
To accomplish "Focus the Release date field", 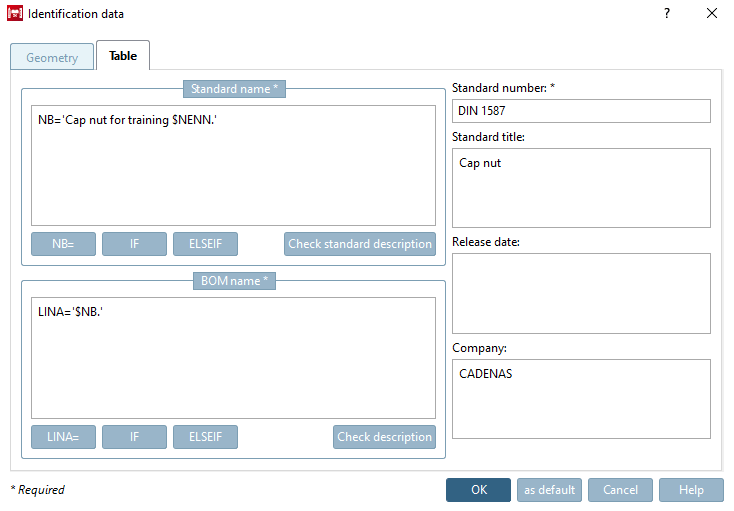I will click(581, 293).
